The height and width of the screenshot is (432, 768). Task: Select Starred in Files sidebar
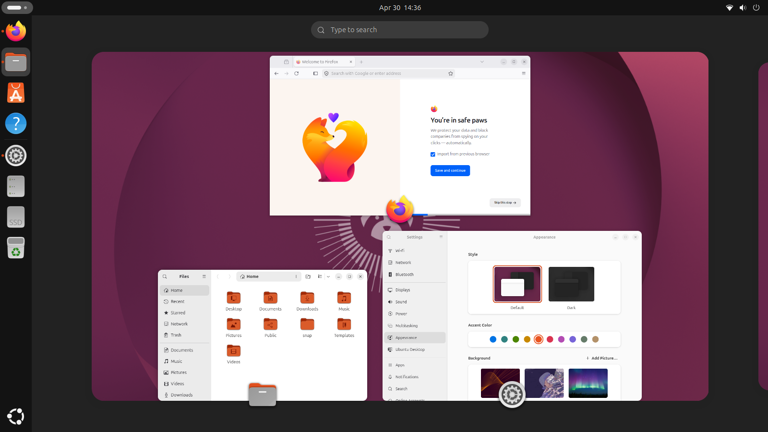[x=185, y=312]
